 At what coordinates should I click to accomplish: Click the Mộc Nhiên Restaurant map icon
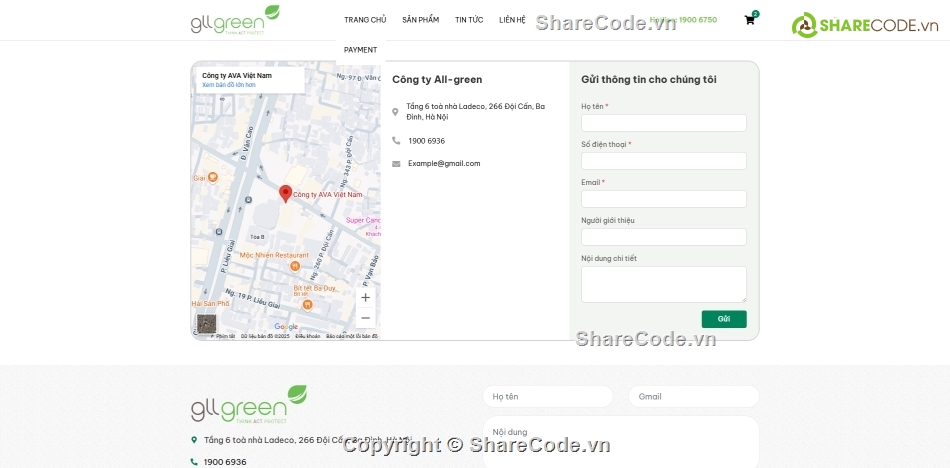(295, 266)
